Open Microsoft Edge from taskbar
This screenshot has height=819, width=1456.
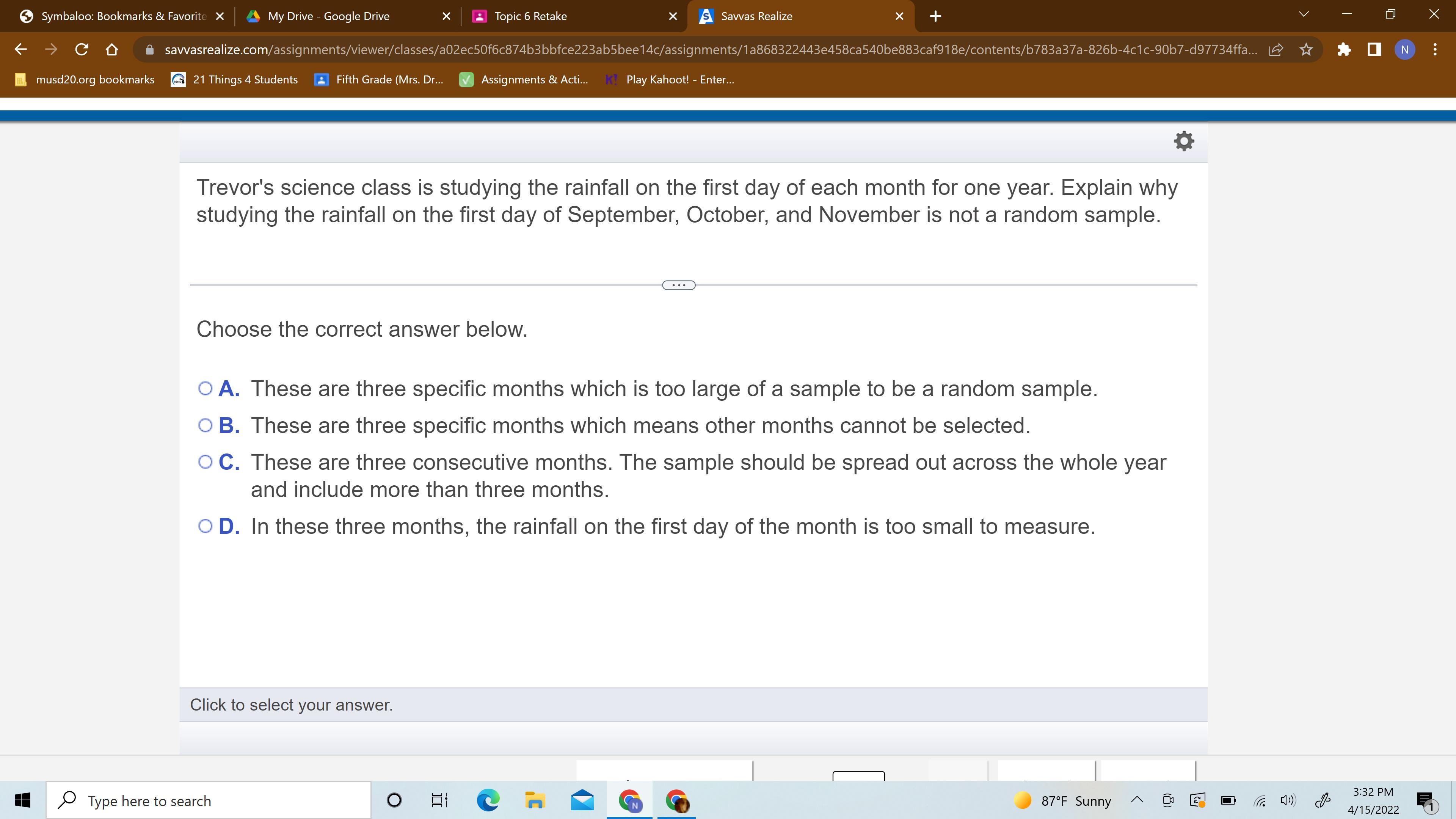[488, 800]
